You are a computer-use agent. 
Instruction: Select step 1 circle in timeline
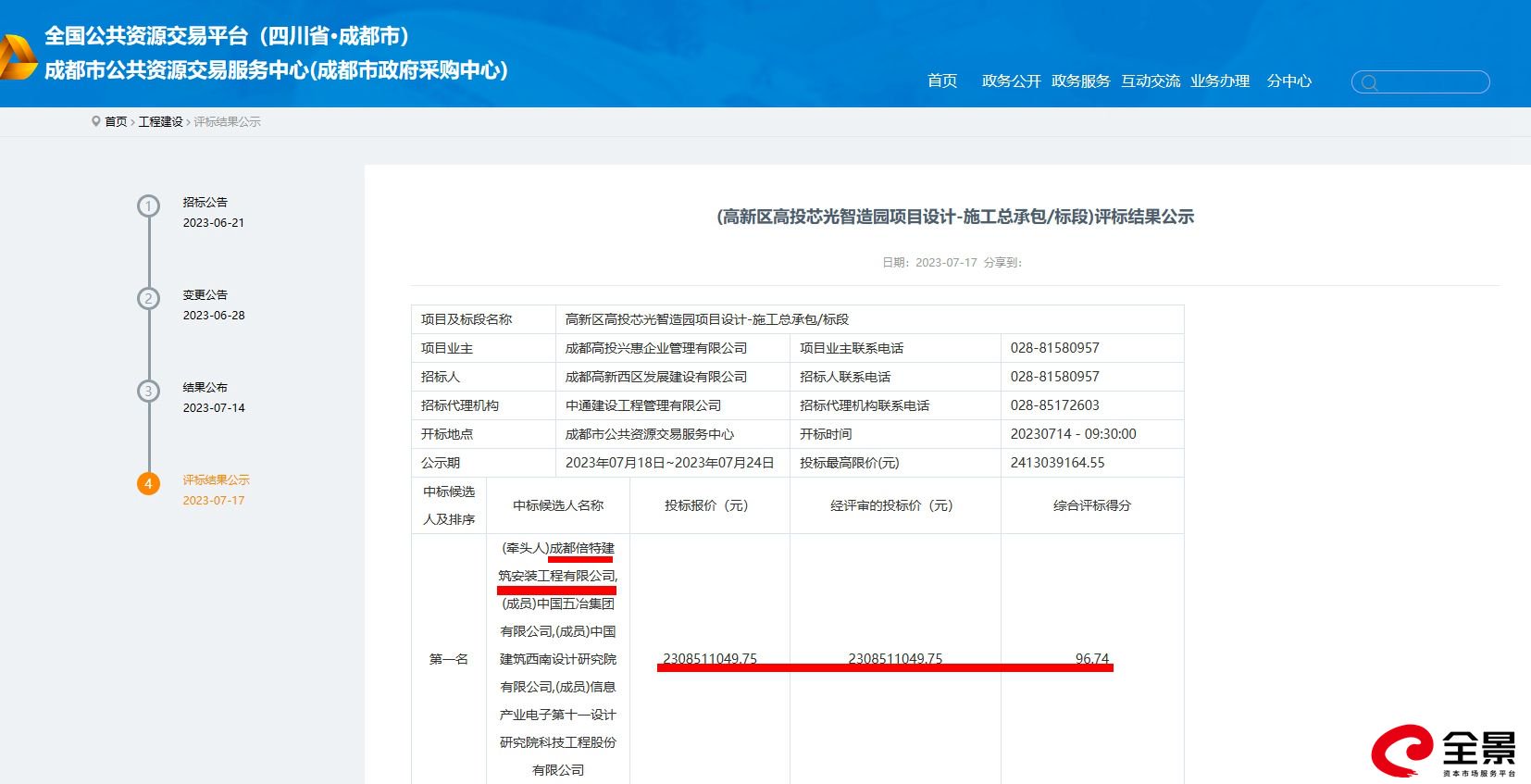(x=148, y=205)
